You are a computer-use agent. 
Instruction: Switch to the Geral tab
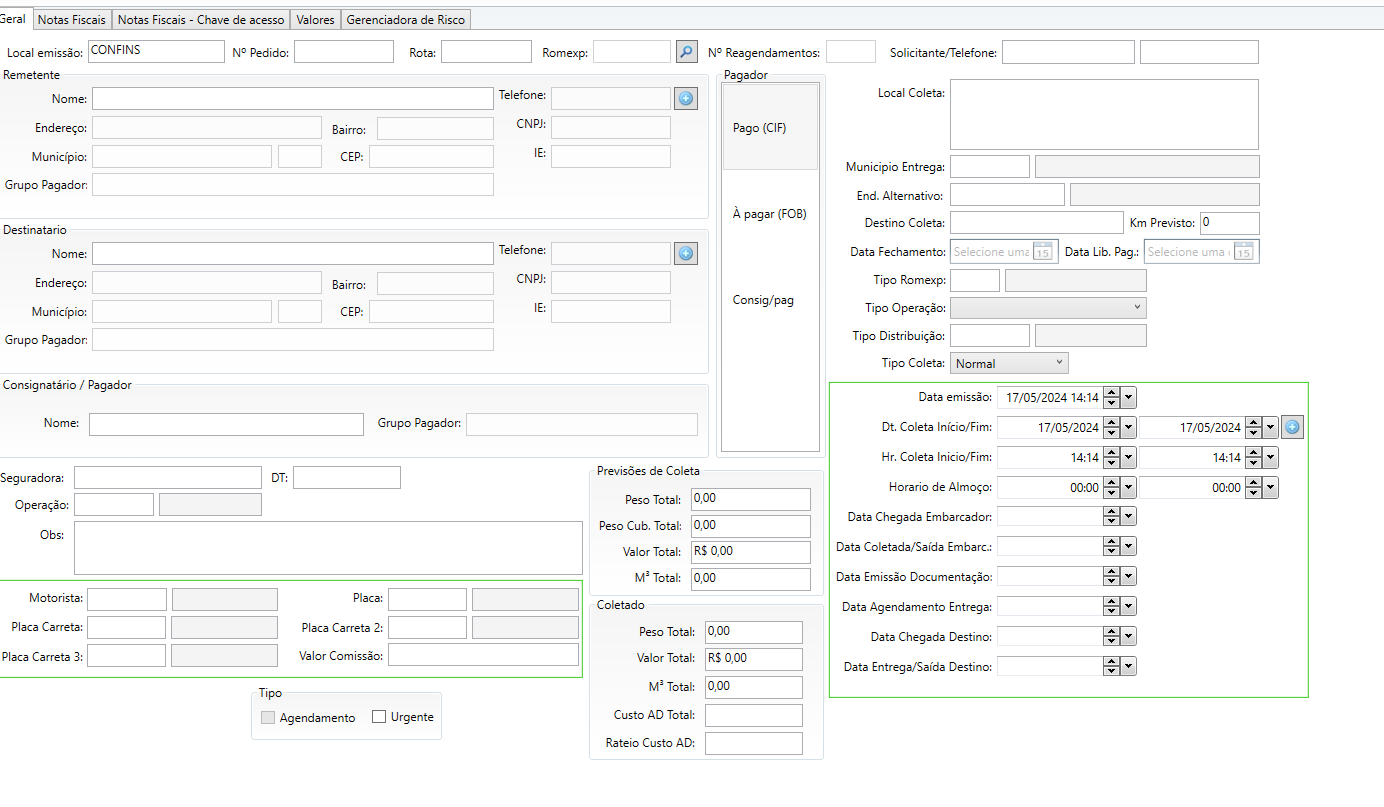tap(14, 18)
